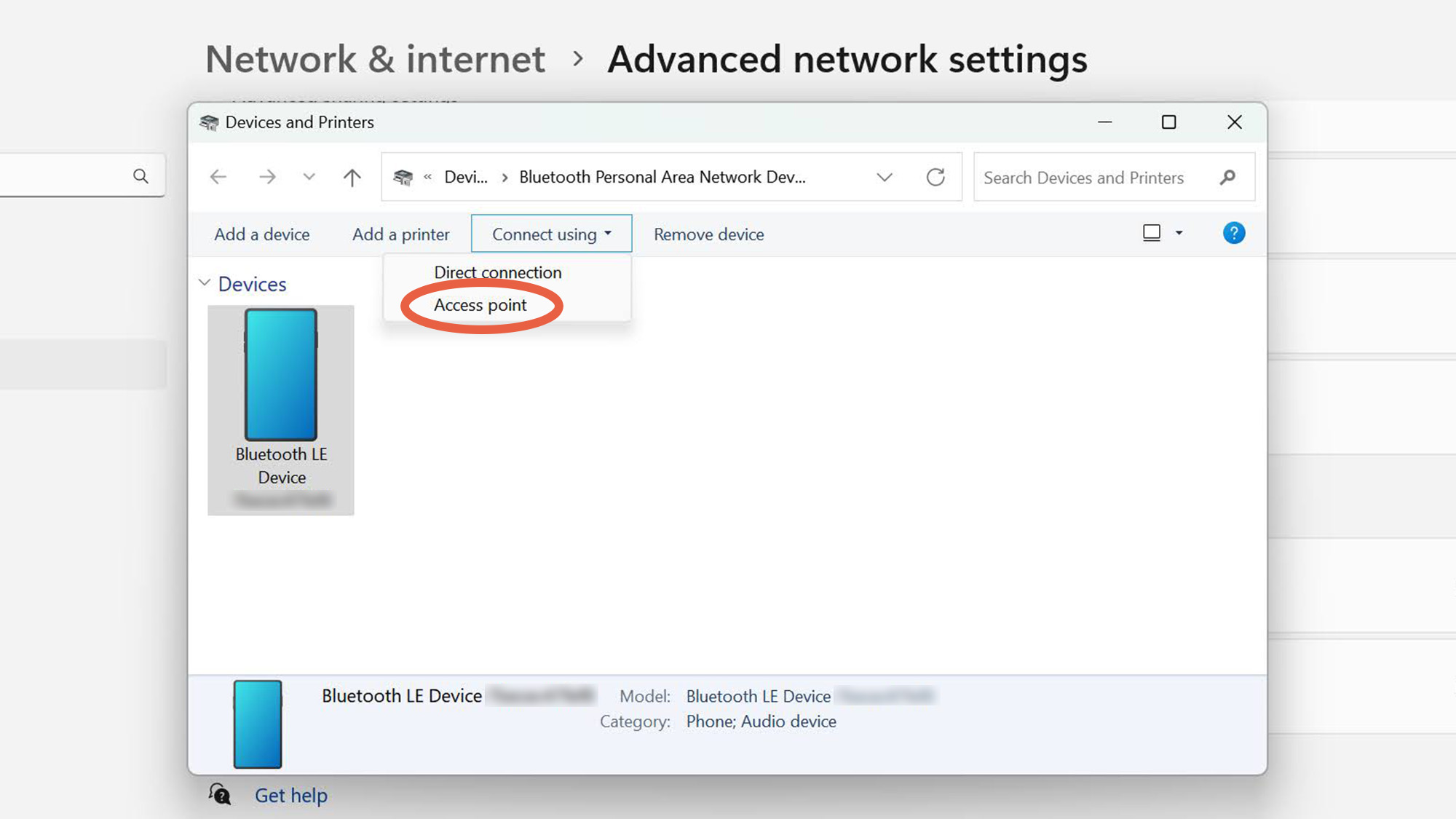Click the devices icon in address bar
1456x819 pixels.
click(x=403, y=177)
